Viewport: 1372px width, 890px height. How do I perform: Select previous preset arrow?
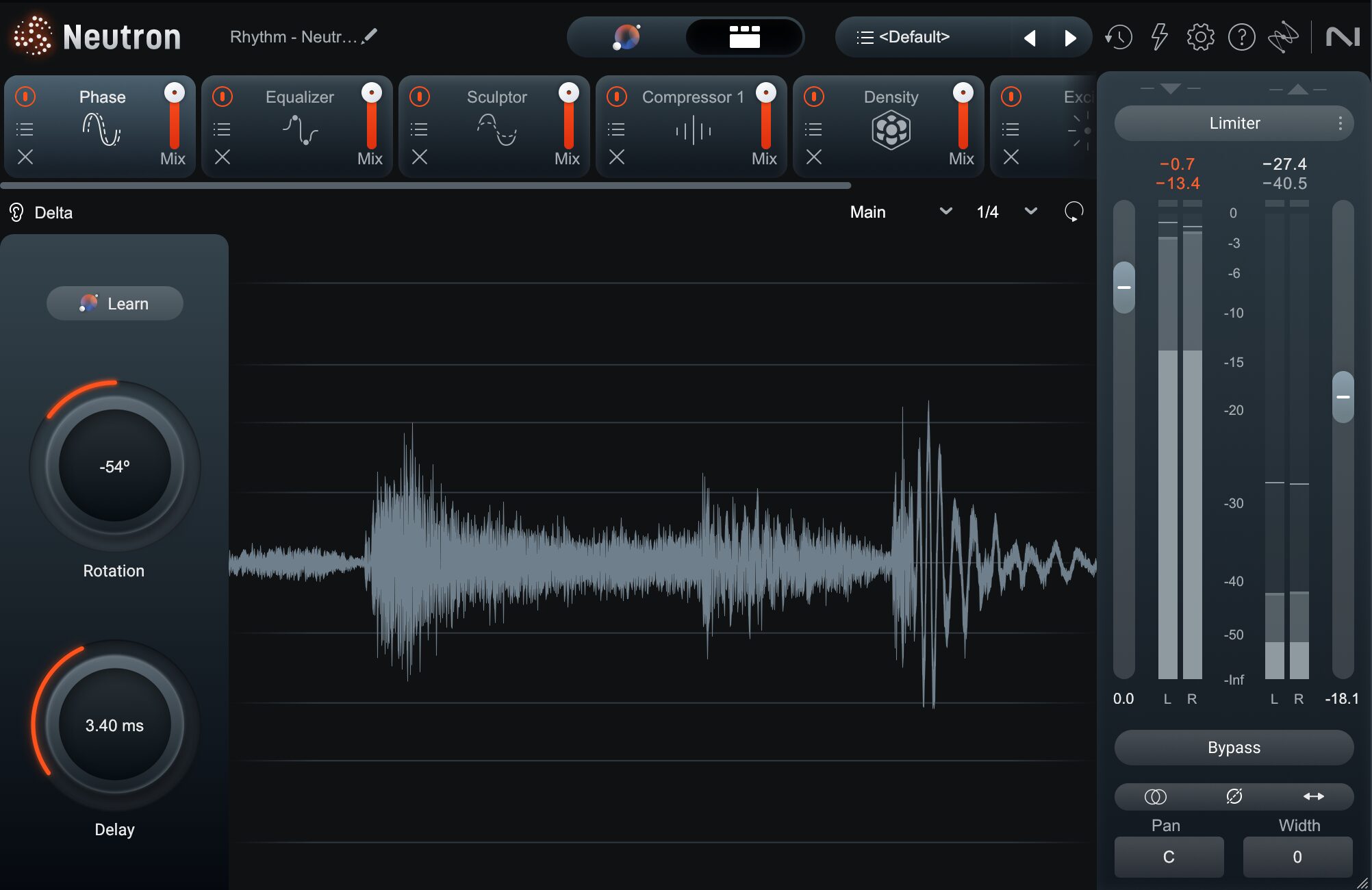tap(1030, 38)
